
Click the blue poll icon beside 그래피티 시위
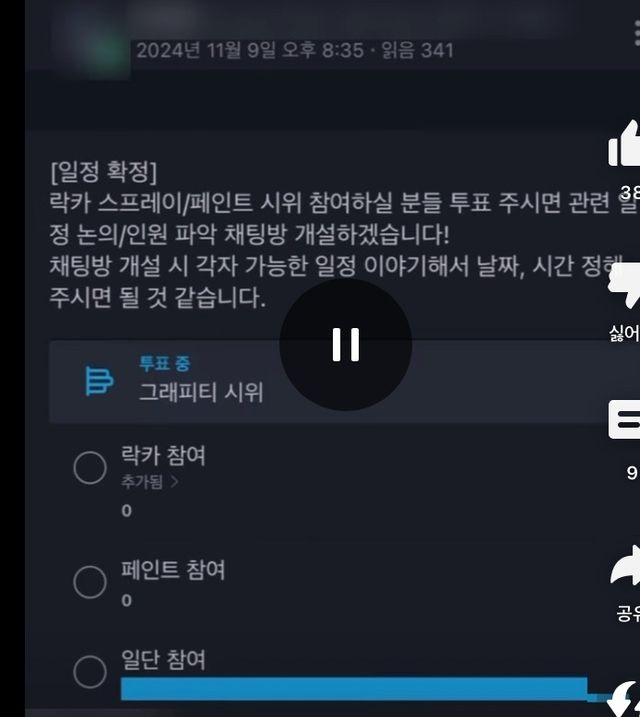[99, 380]
